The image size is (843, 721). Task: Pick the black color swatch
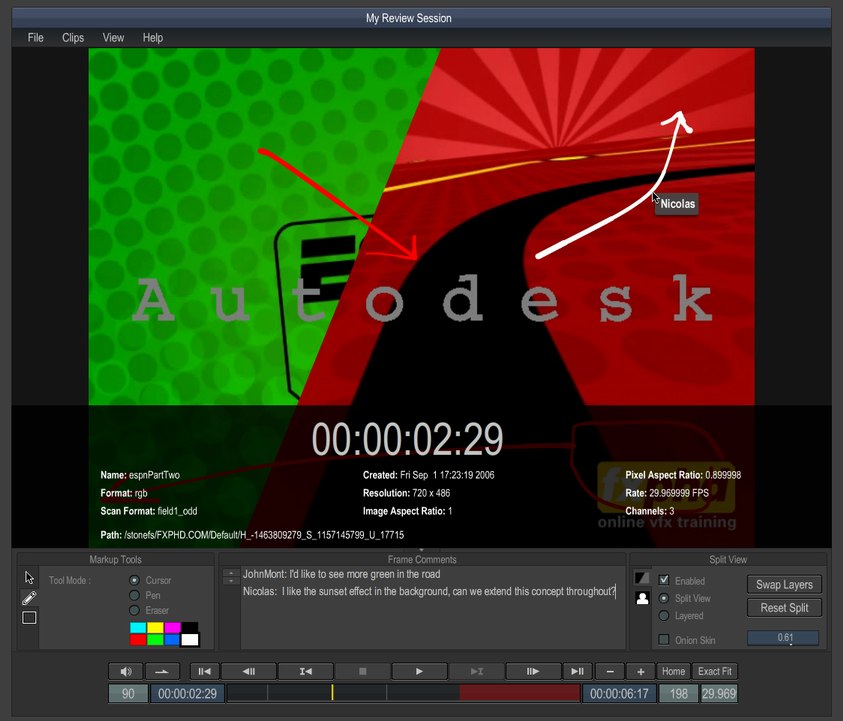coord(190,627)
